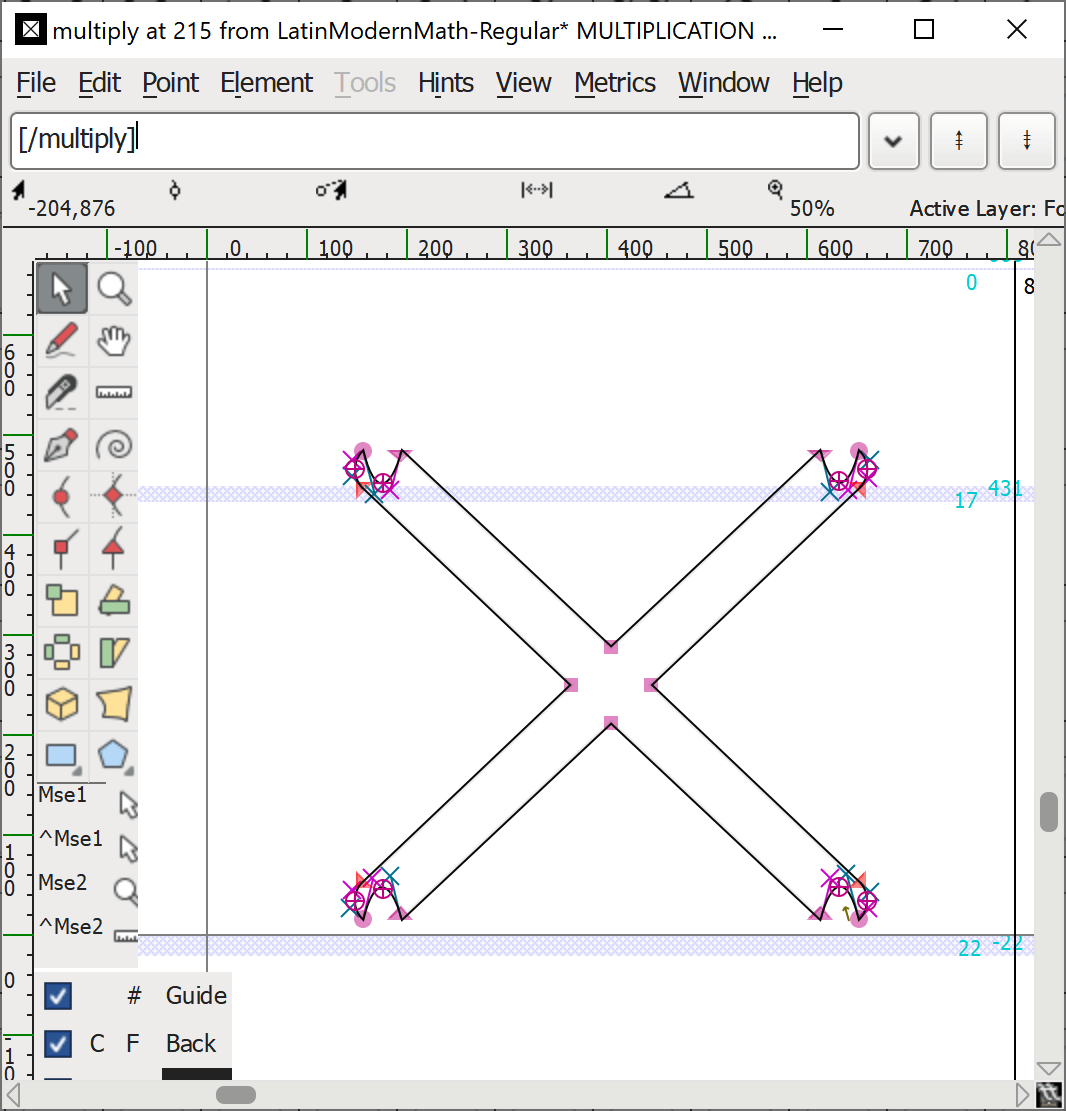Open the Metrics menu
The width and height of the screenshot is (1066, 1111).
[615, 83]
